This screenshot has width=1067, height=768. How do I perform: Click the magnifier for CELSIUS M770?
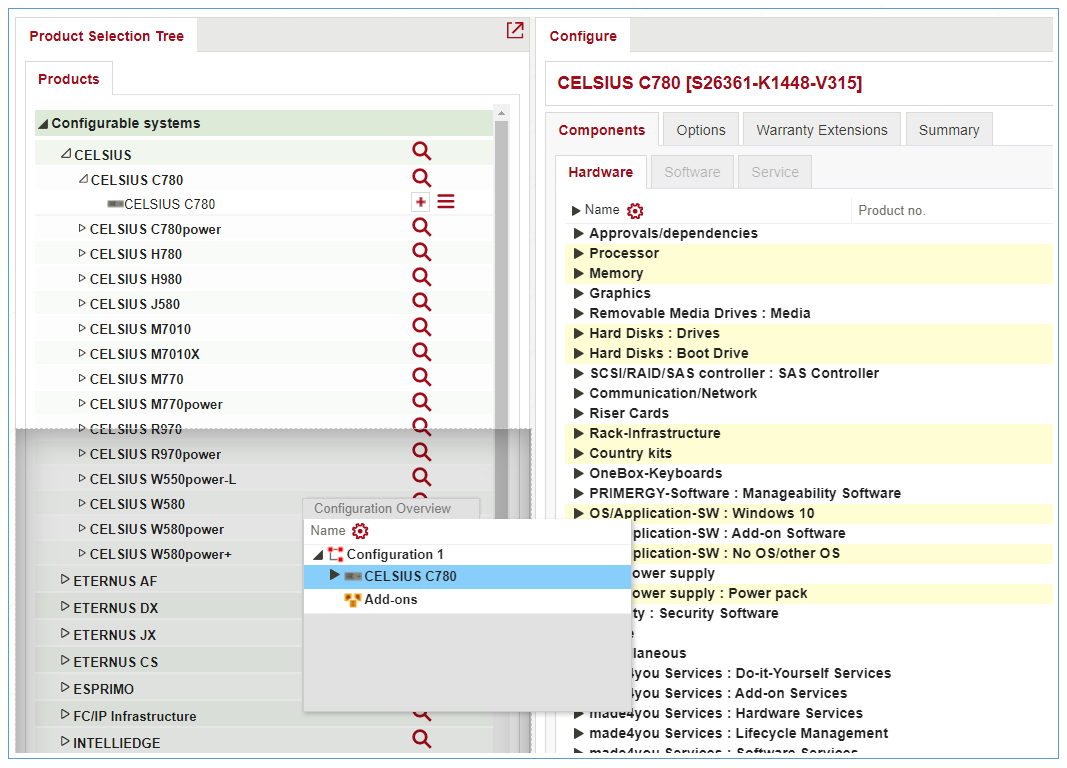coord(422,377)
